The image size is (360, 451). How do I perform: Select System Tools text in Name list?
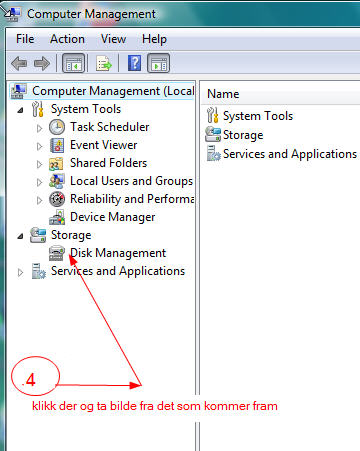(x=258, y=116)
